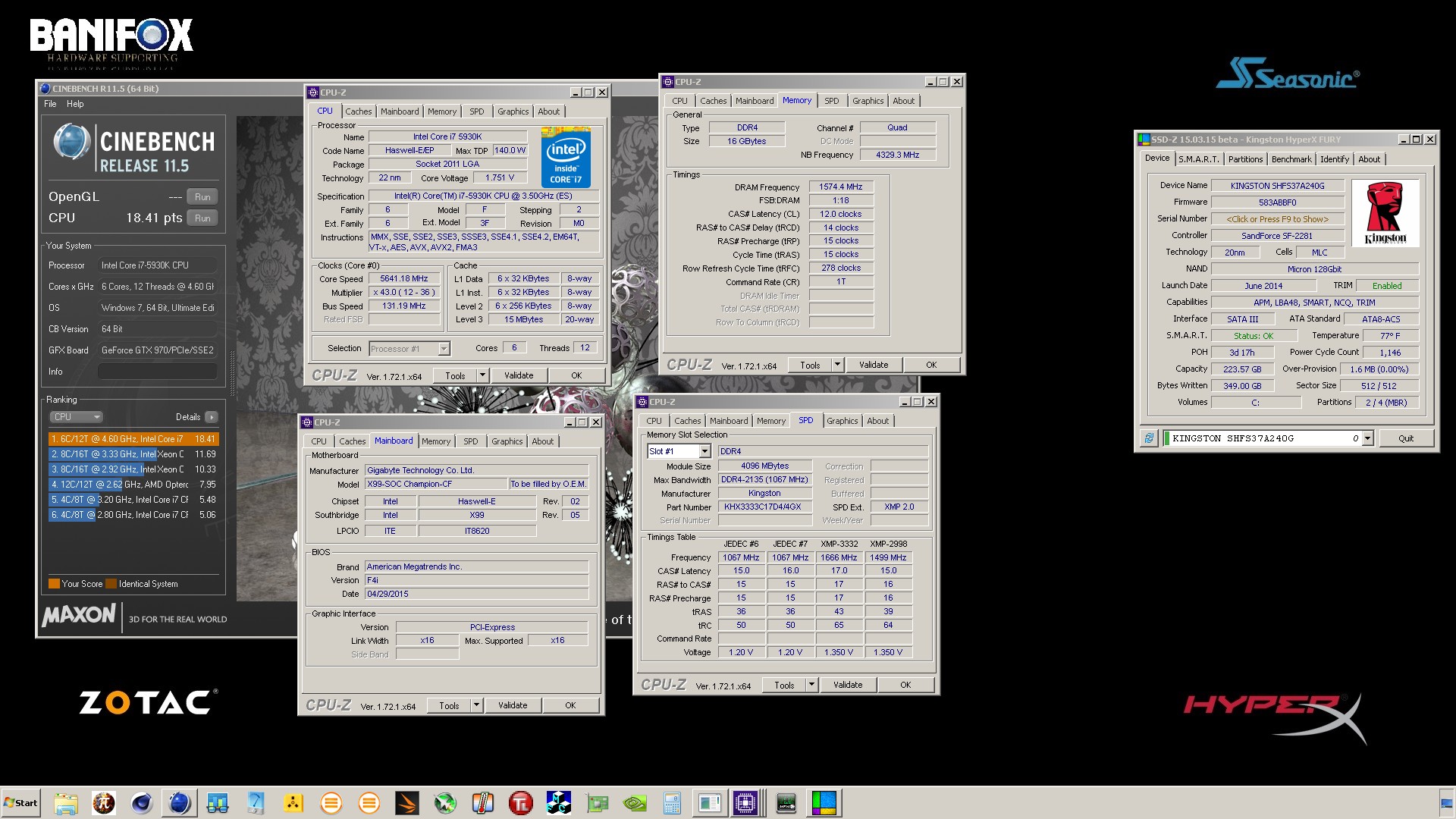The image size is (1456, 819).
Task: Click the HWiNFO monitor icon in taskbar
Action: [x=786, y=803]
